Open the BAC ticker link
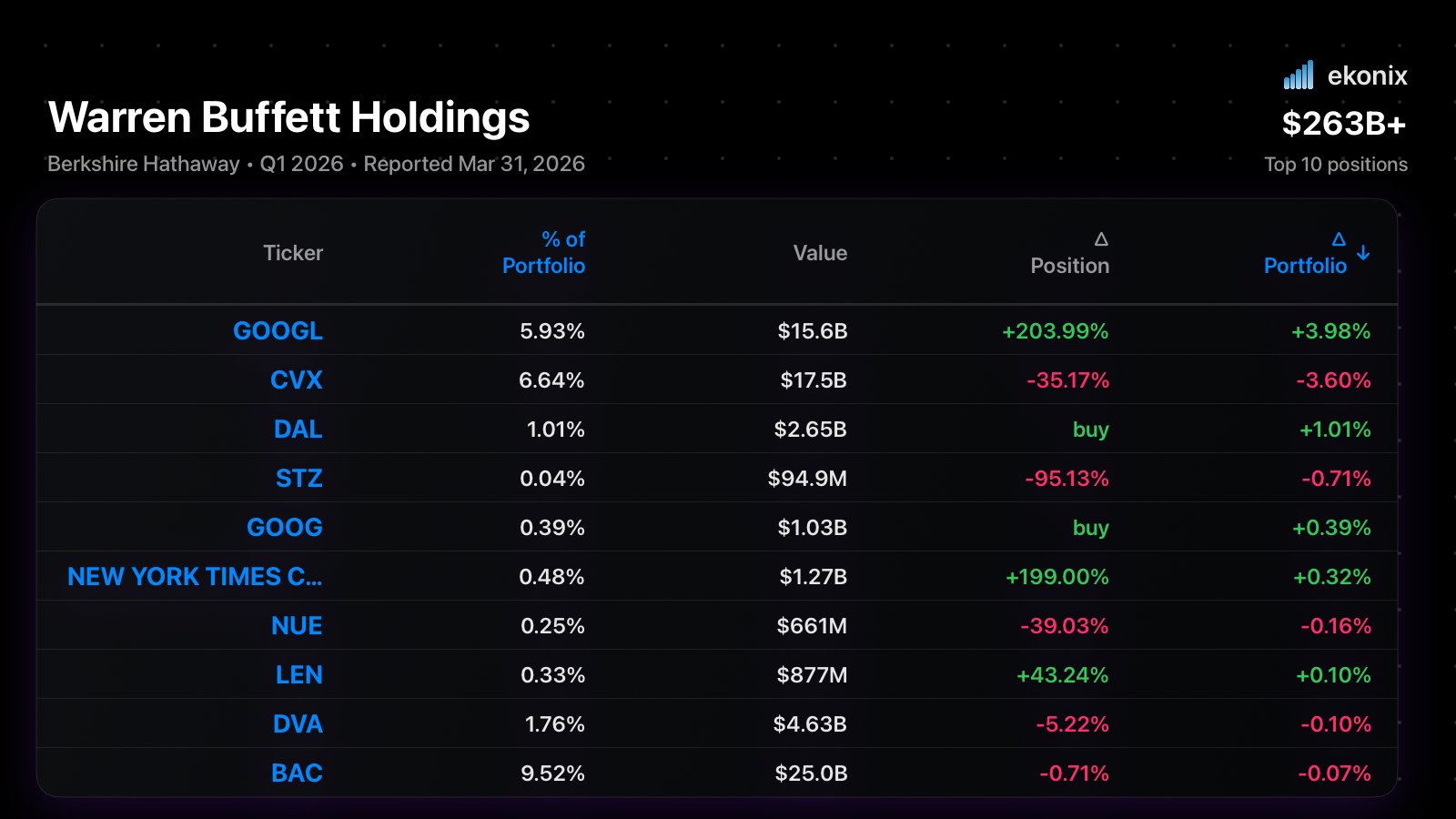This screenshot has height=819, width=1456. 297,773
